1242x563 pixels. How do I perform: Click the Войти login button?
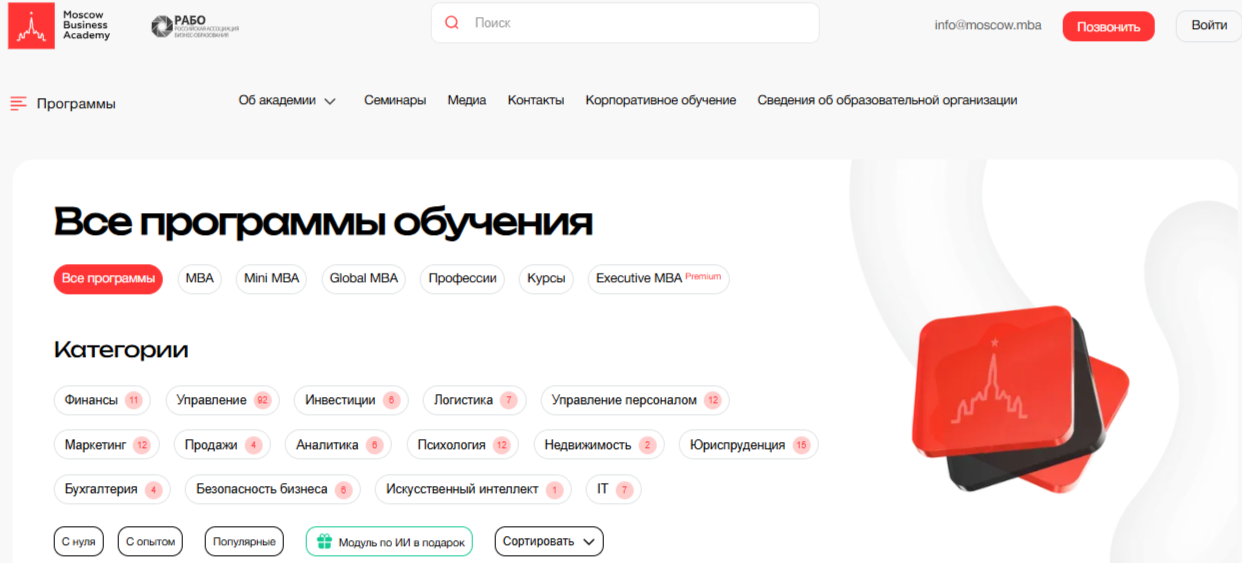coord(1208,26)
